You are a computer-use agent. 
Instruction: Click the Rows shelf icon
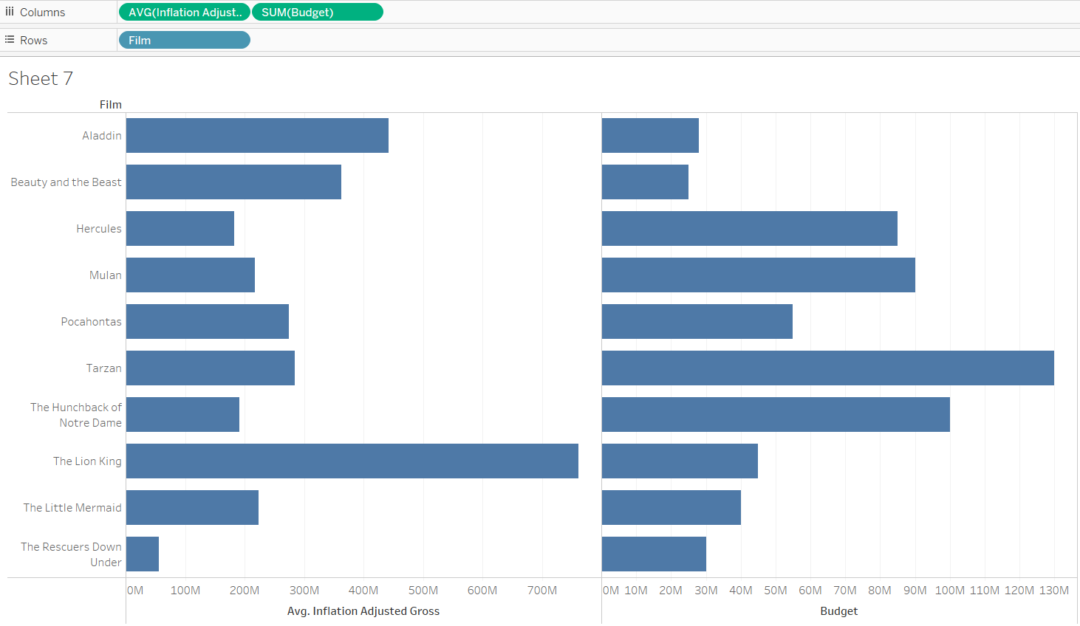10,39
